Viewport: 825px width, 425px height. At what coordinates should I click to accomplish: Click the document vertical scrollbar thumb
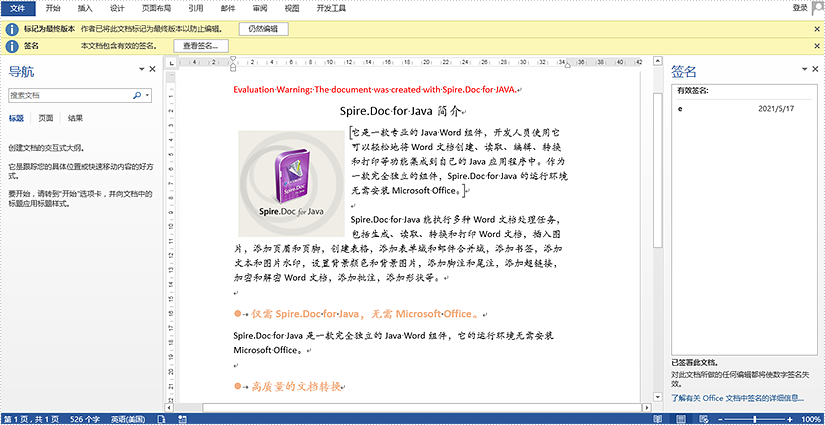click(657, 170)
